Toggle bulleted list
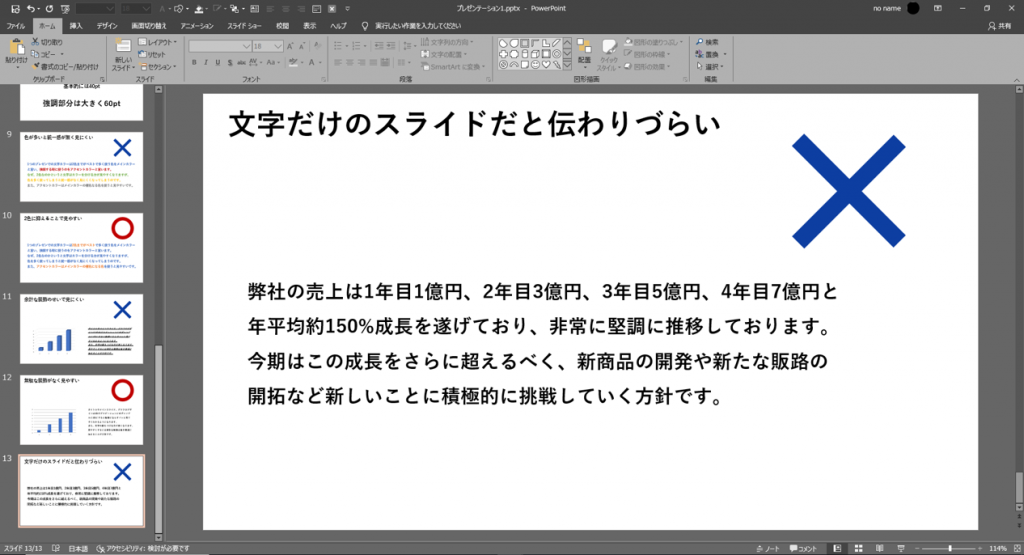Viewport: 1024px width, 555px height. pyautogui.click(x=338, y=46)
